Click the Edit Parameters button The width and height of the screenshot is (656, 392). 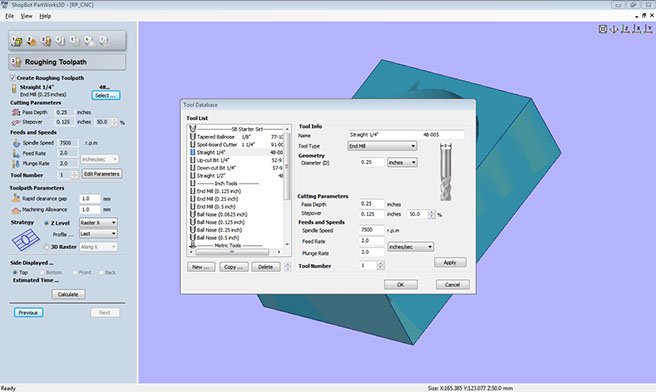(102, 174)
